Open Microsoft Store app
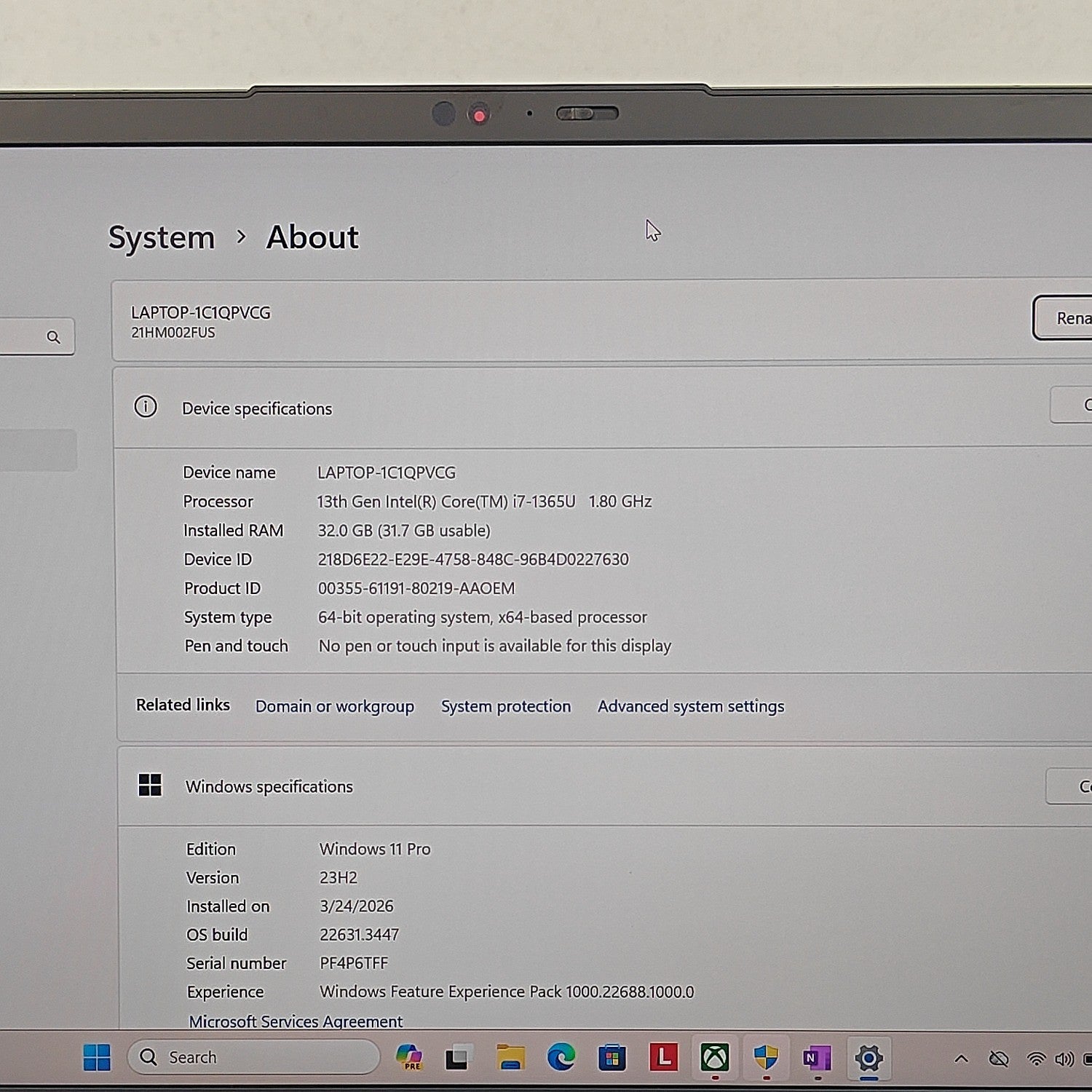The width and height of the screenshot is (1092, 1092). point(612,1057)
